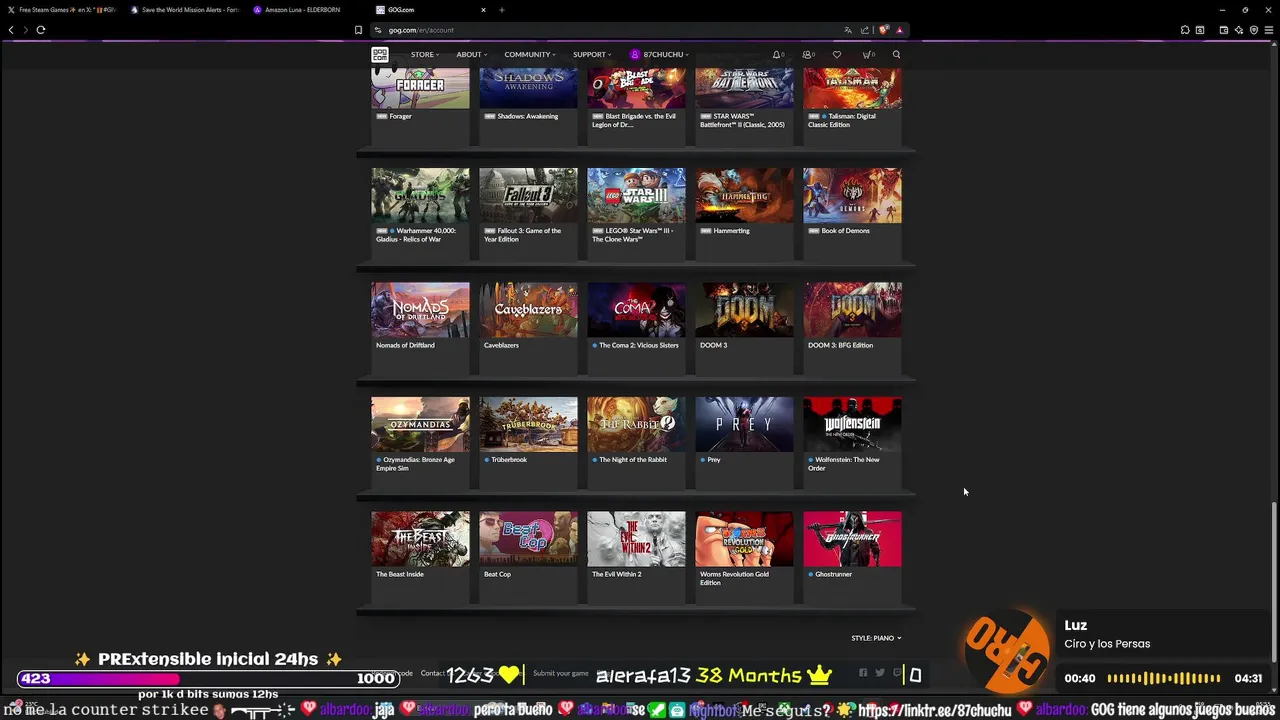1280x720 pixels.
Task: Click the Worms Revolution Gold Edition title
Action: [735, 578]
